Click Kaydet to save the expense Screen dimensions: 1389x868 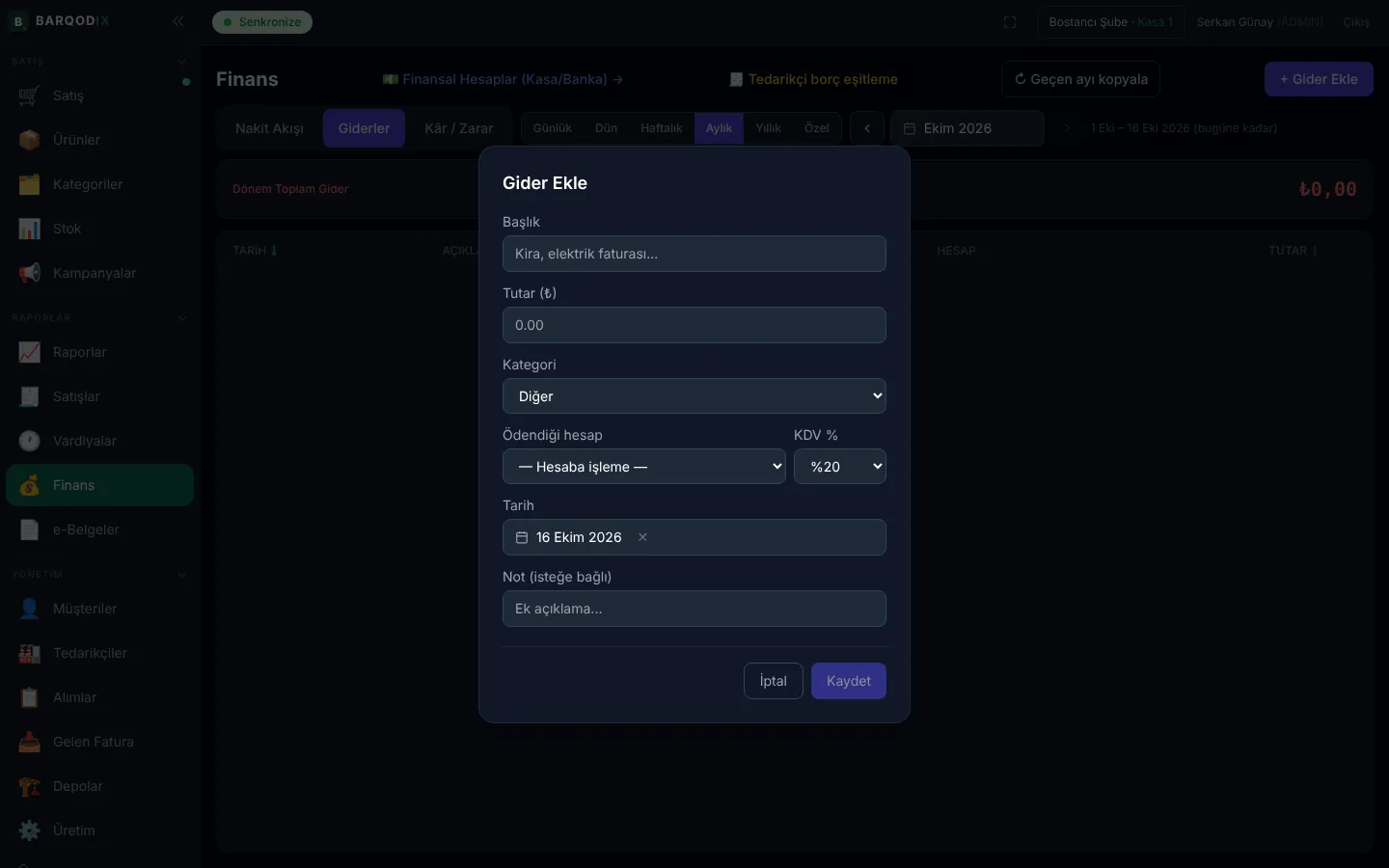pyautogui.click(x=849, y=681)
